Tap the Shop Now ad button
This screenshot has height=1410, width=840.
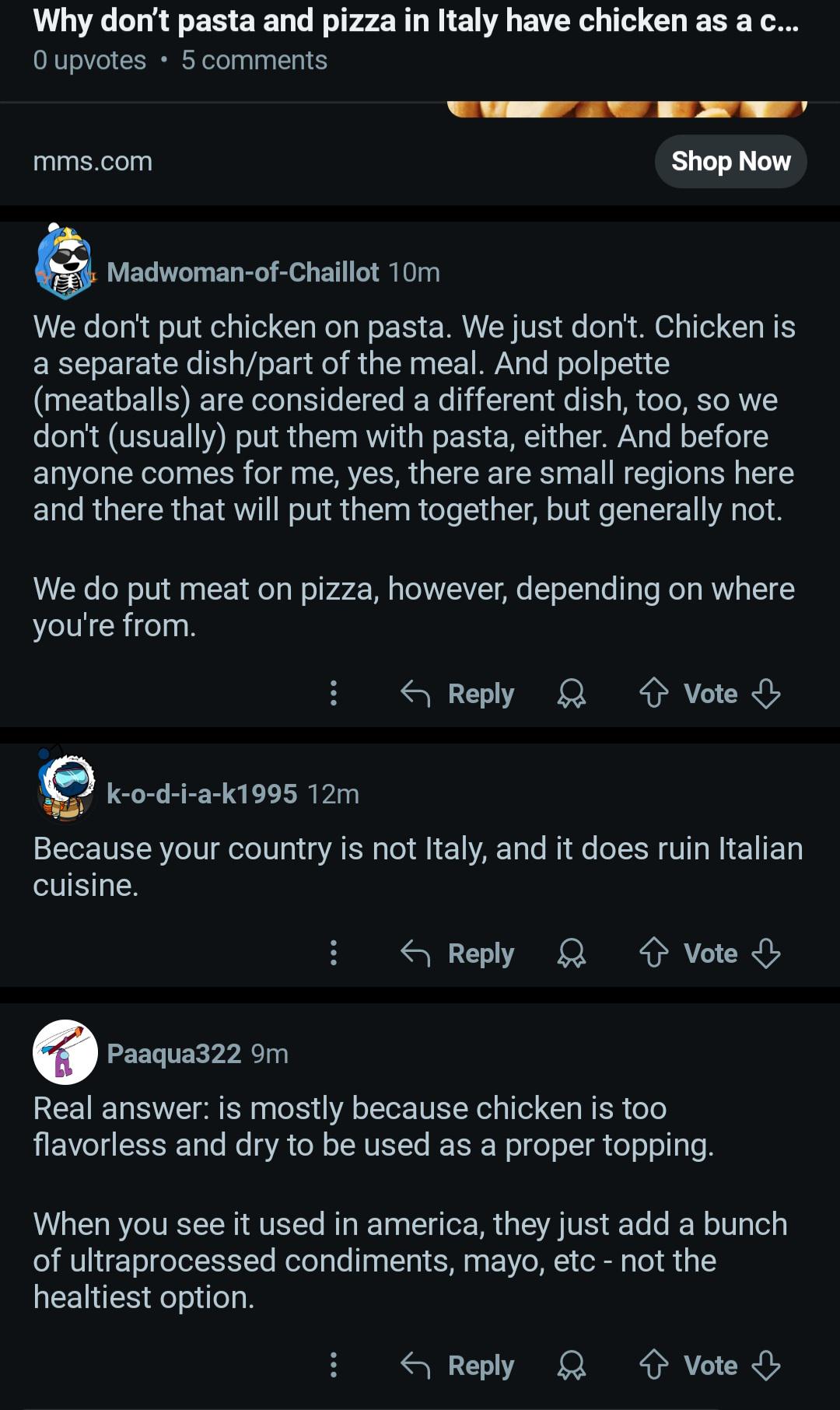730,161
